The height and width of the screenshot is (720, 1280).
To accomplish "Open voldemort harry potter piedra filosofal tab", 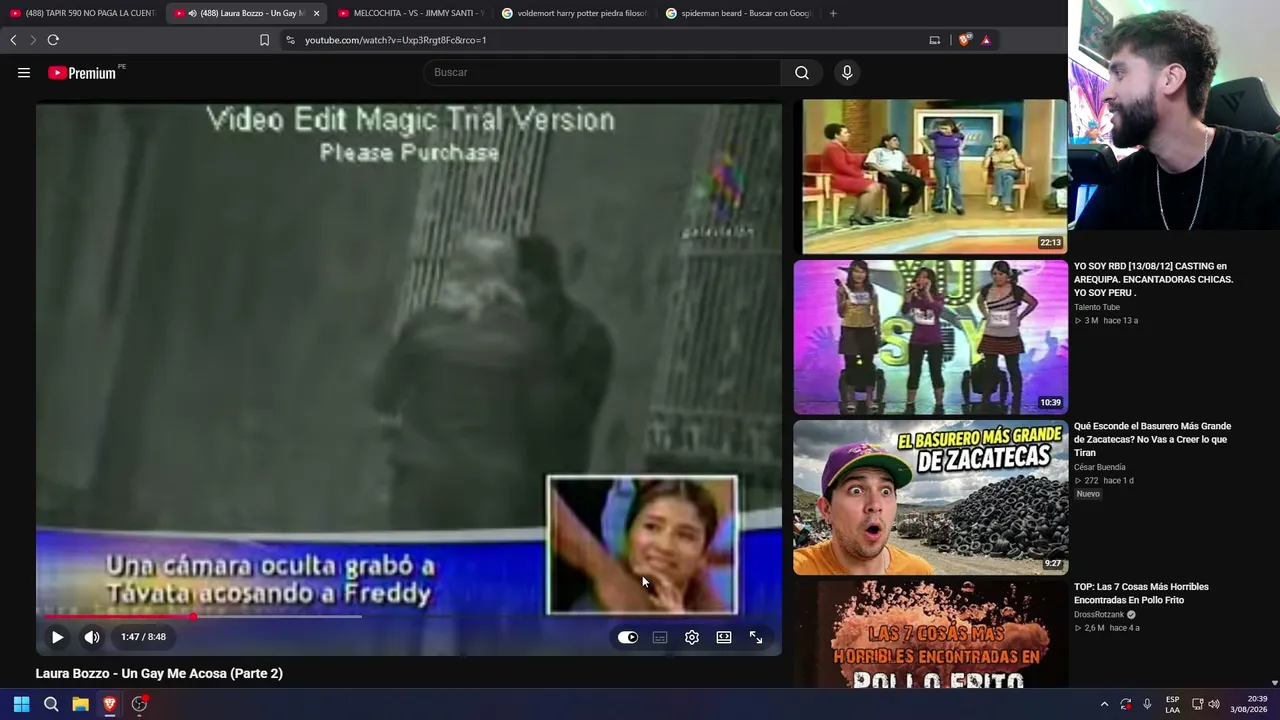I will pyautogui.click(x=575, y=13).
